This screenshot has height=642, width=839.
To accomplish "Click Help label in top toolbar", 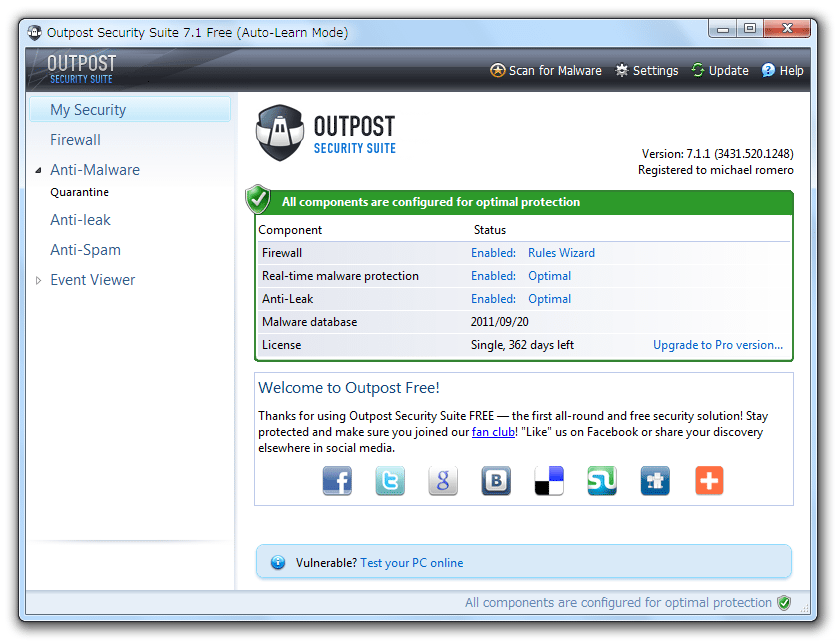I will (x=791, y=71).
